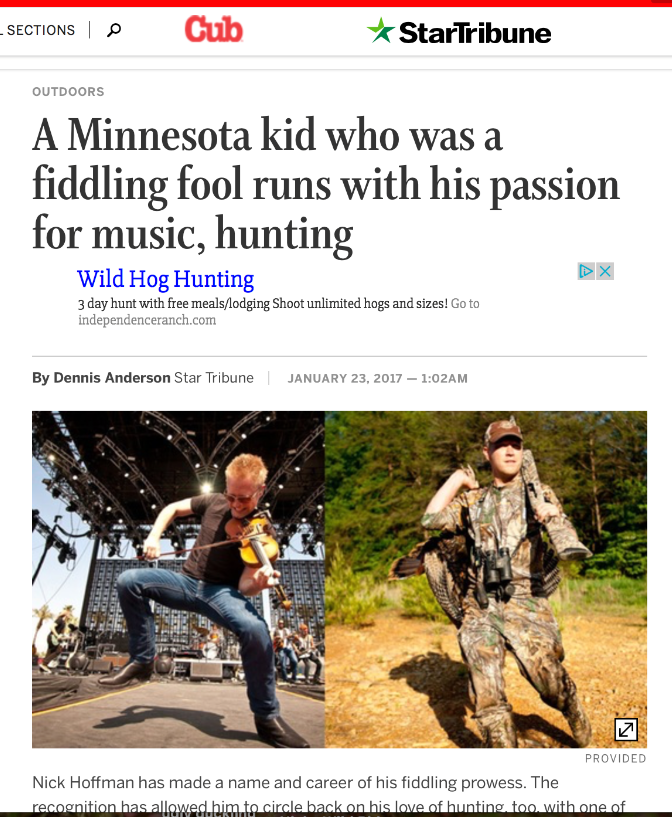Click the Go to text in the ad
This screenshot has width=672, height=817.
465,304
